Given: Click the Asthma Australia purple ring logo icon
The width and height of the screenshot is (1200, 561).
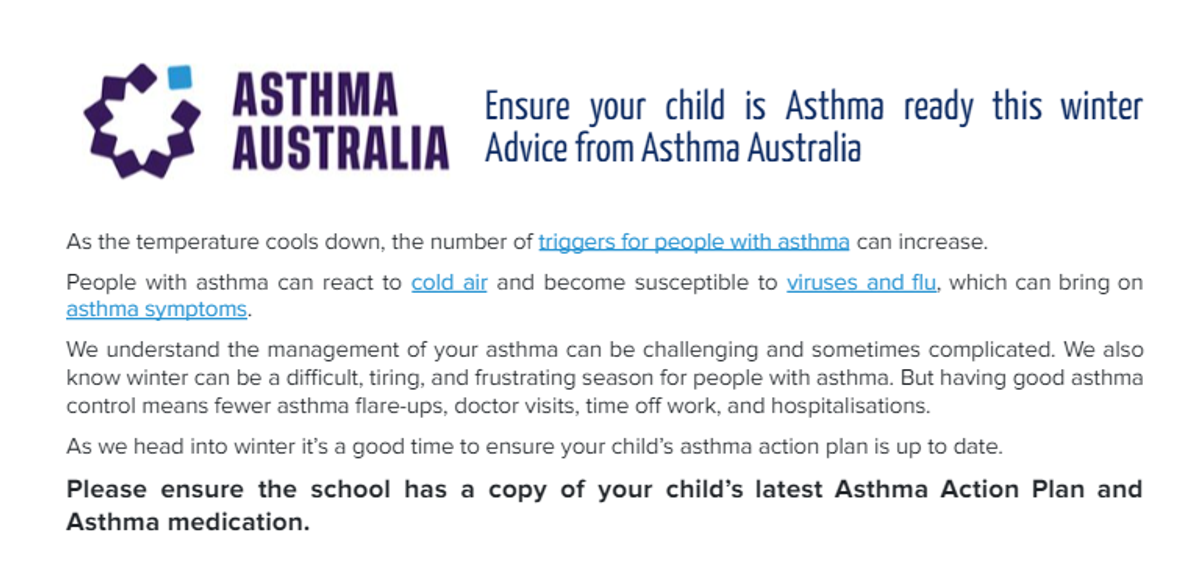Looking at the screenshot, I should (139, 120).
